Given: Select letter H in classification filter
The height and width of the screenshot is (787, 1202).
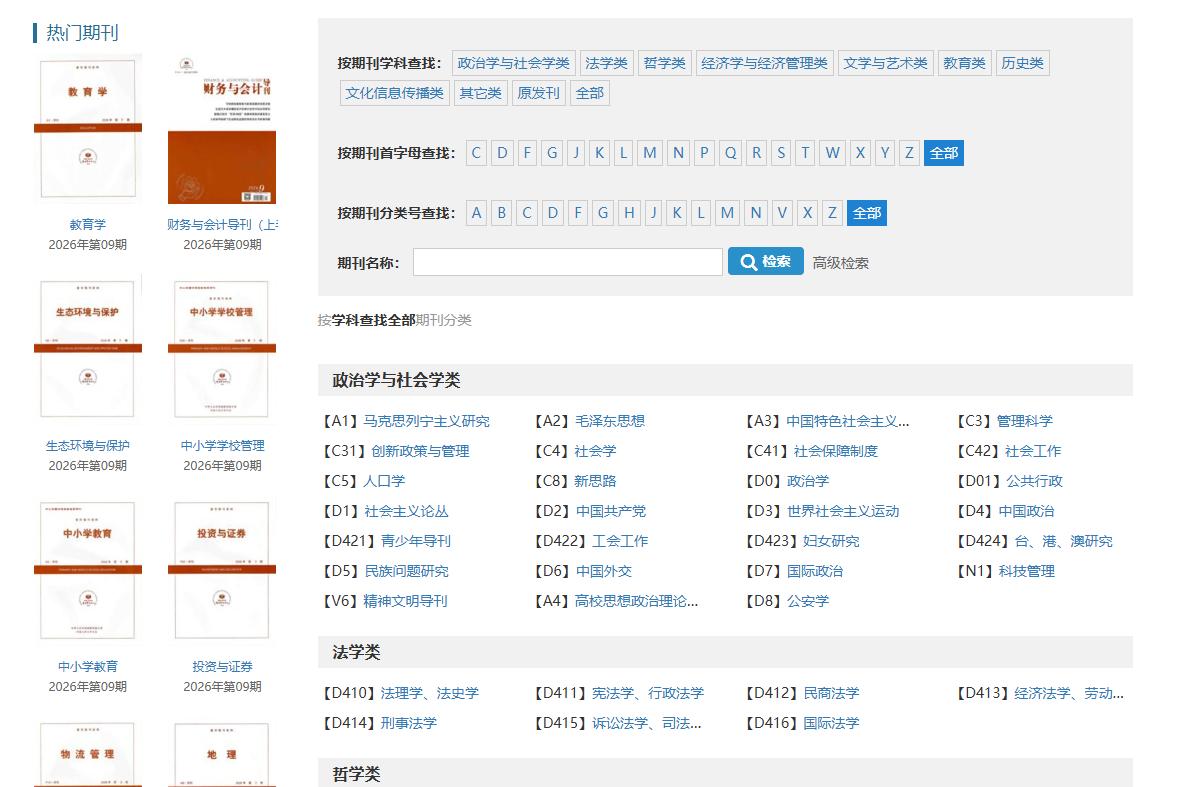Looking at the screenshot, I should 629,213.
